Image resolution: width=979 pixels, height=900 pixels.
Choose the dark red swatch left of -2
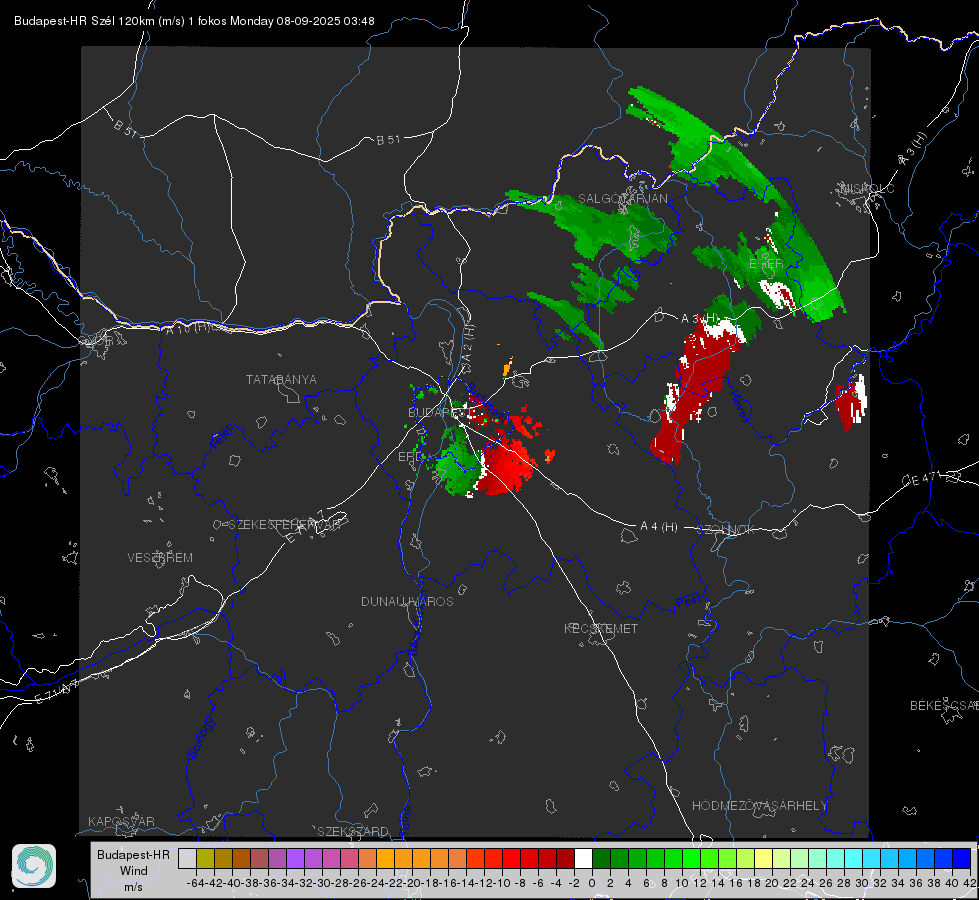(565, 858)
